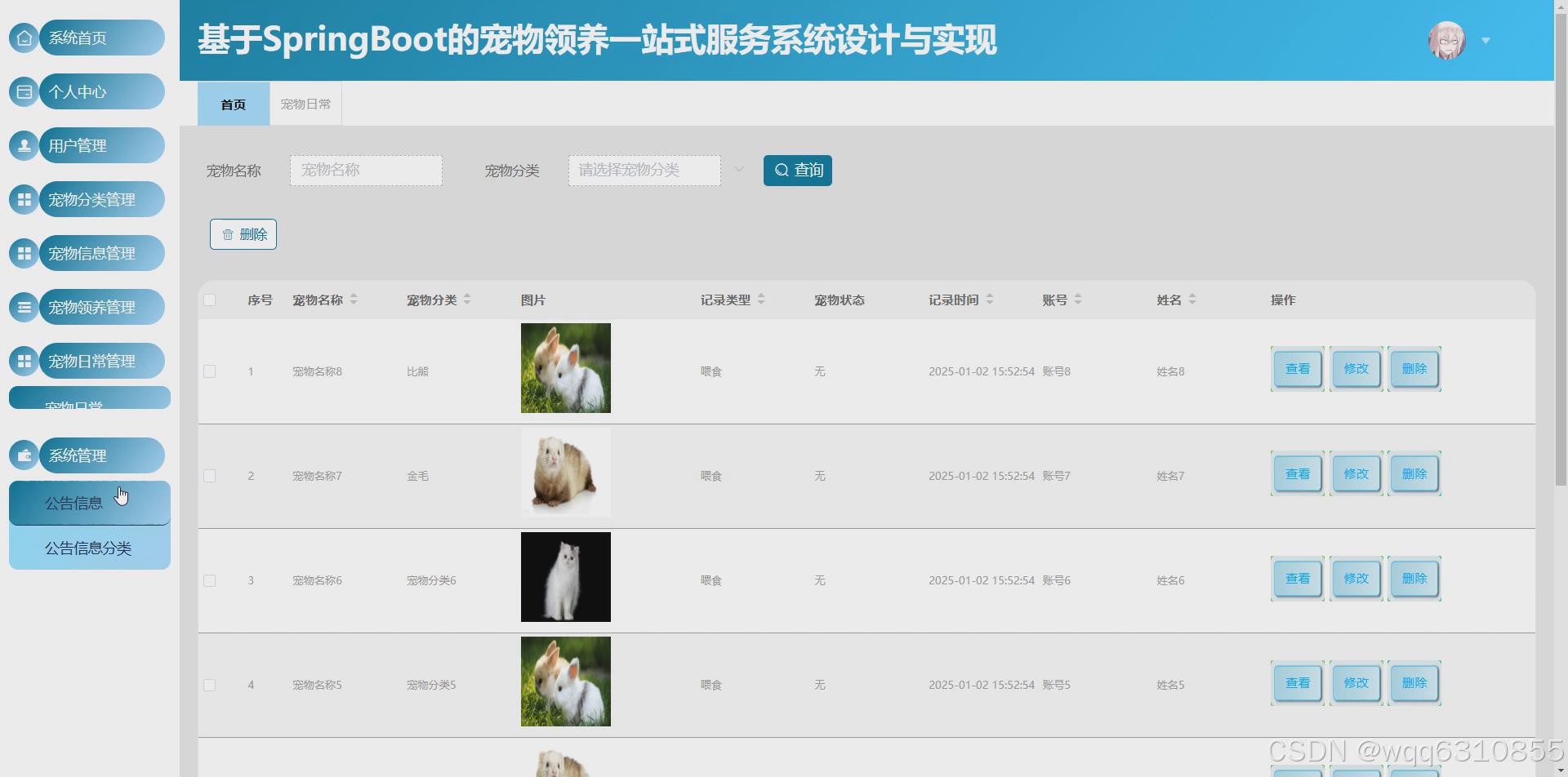Click the grid icon beside 宠物信息管理
Screen dimensions: 1568x777
pos(24,253)
